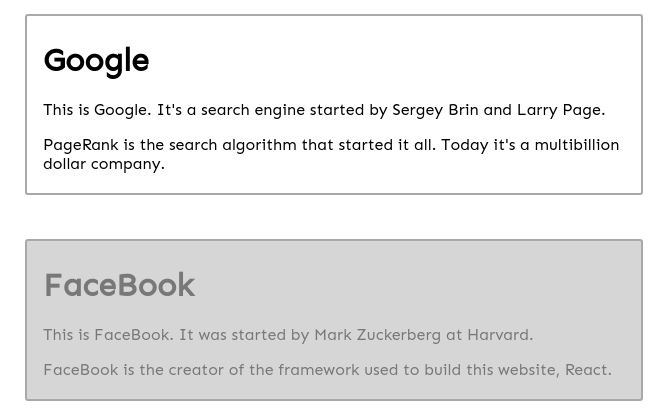Click the word multibillion
The width and height of the screenshot is (663, 416).
click(577, 145)
